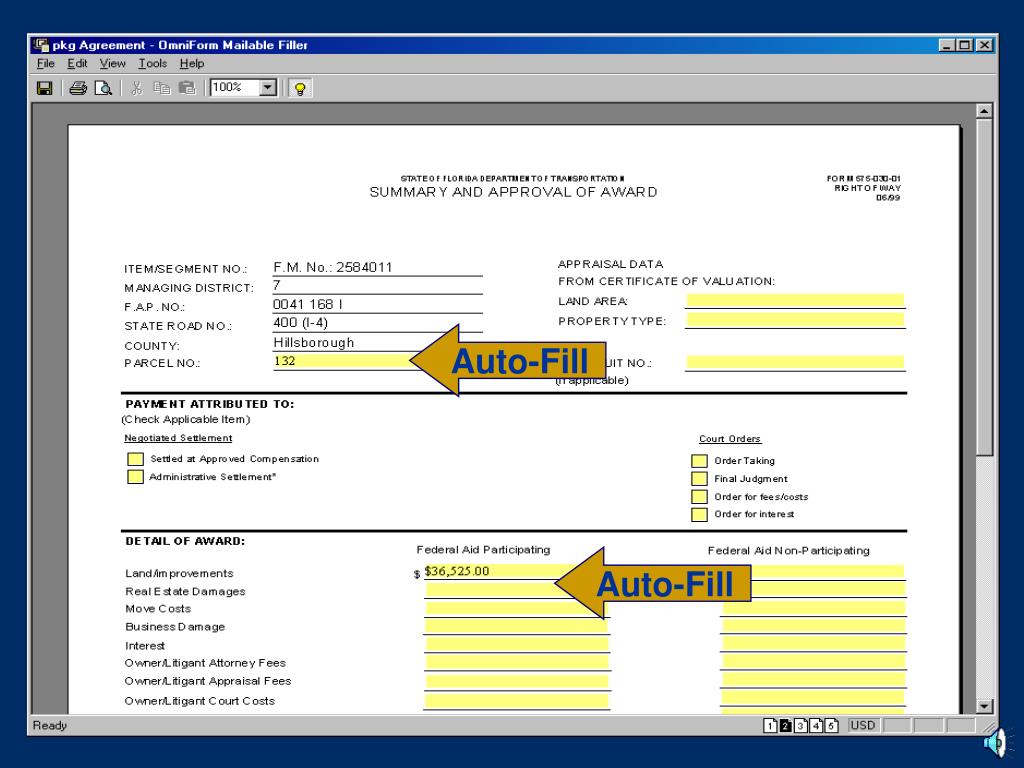Click Negotiated Settlement heading
1024x768 pixels.
[x=178, y=438]
